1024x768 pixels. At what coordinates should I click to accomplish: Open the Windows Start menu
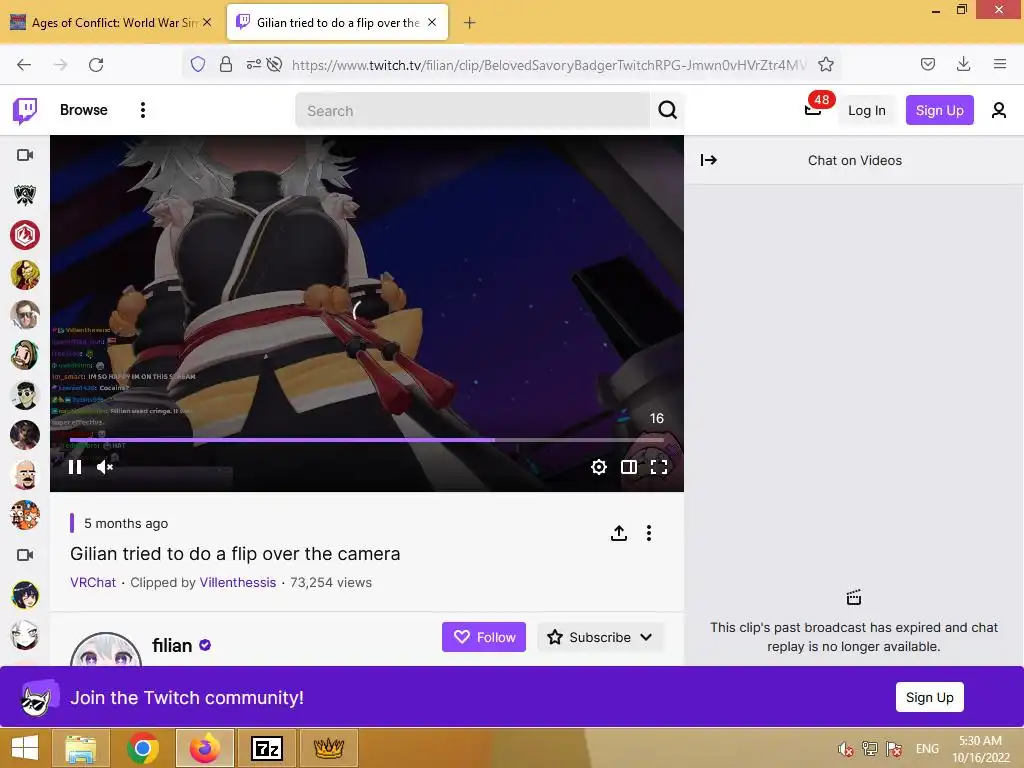click(25, 748)
